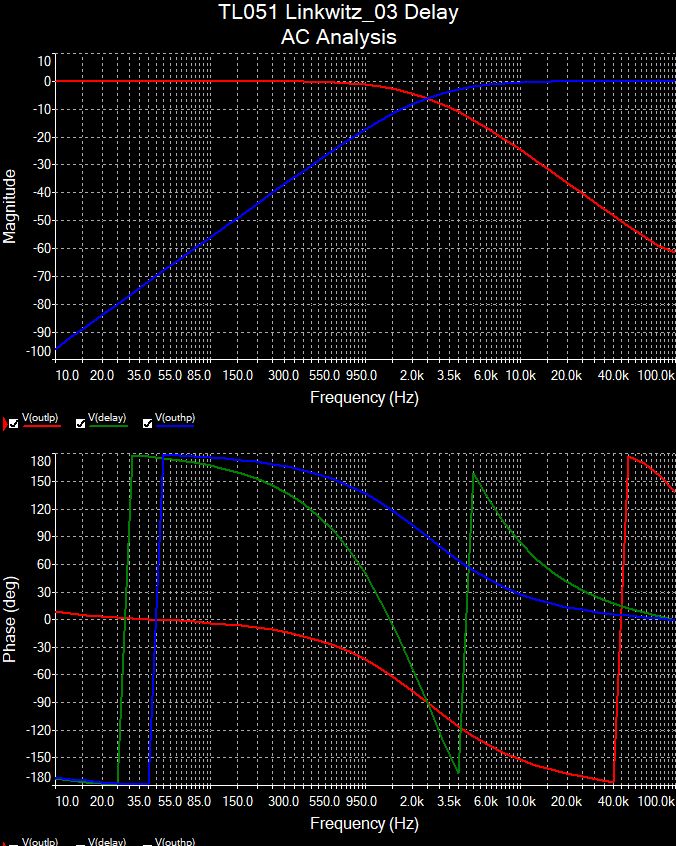Click the 2.0k frequency tick under magnitude plot
This screenshot has width=676, height=846.
(x=412, y=376)
